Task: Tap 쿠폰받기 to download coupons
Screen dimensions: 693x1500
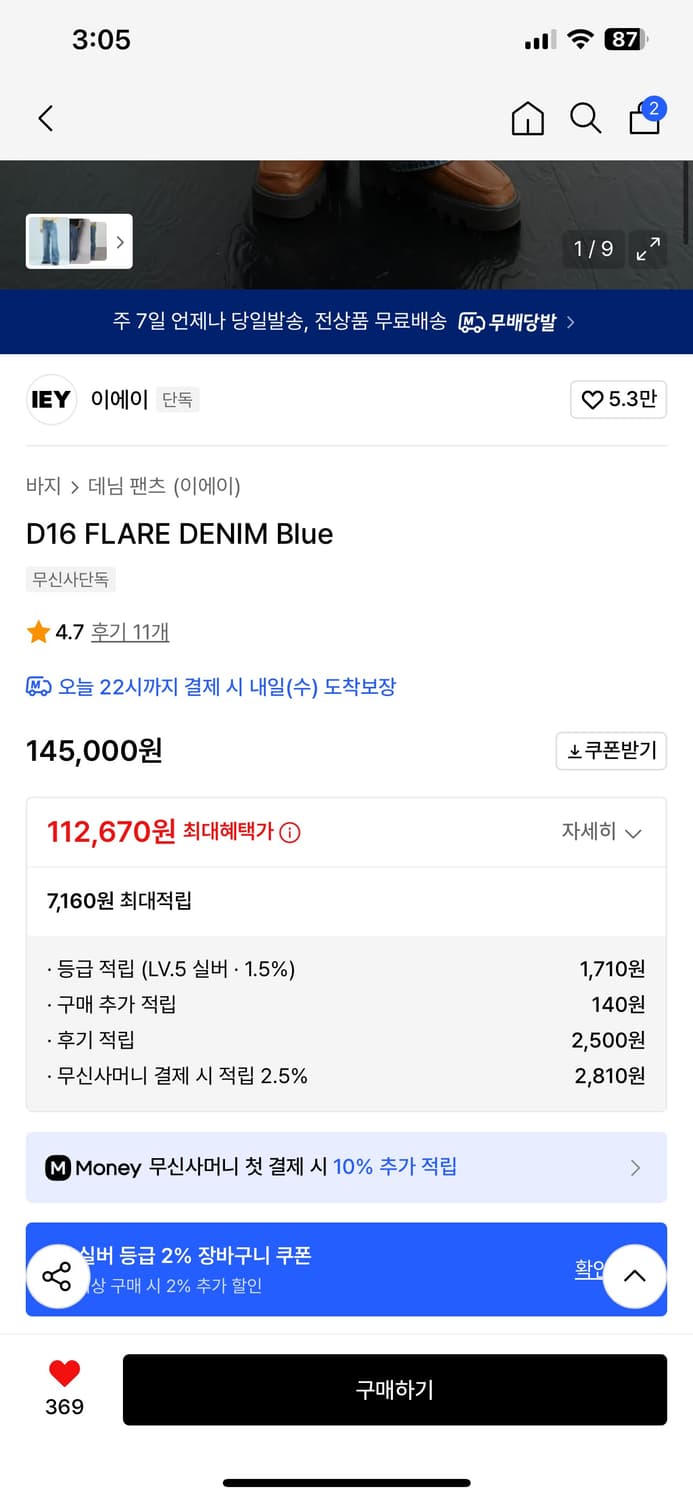Action: [x=611, y=751]
